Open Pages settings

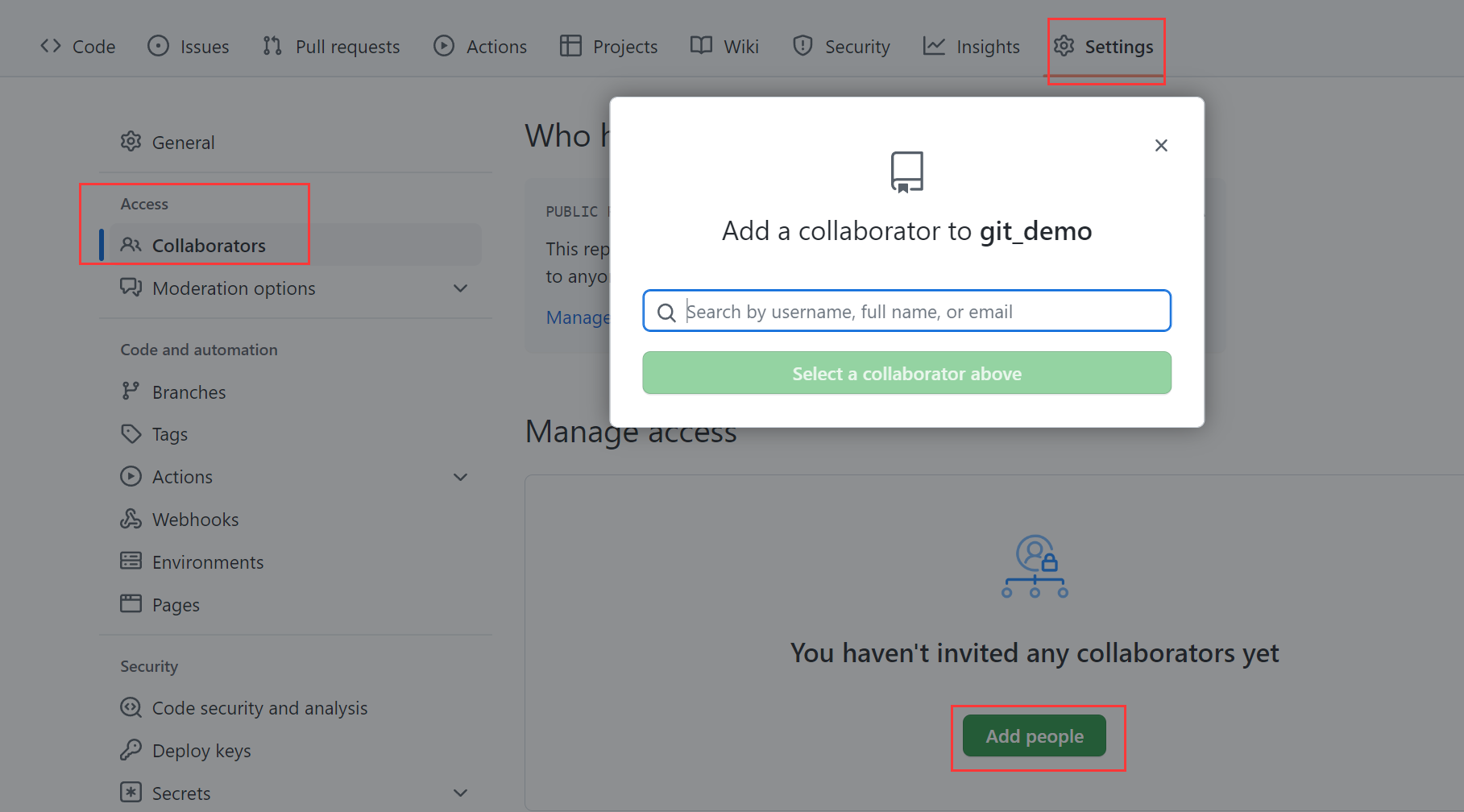pyautogui.click(x=297, y=605)
